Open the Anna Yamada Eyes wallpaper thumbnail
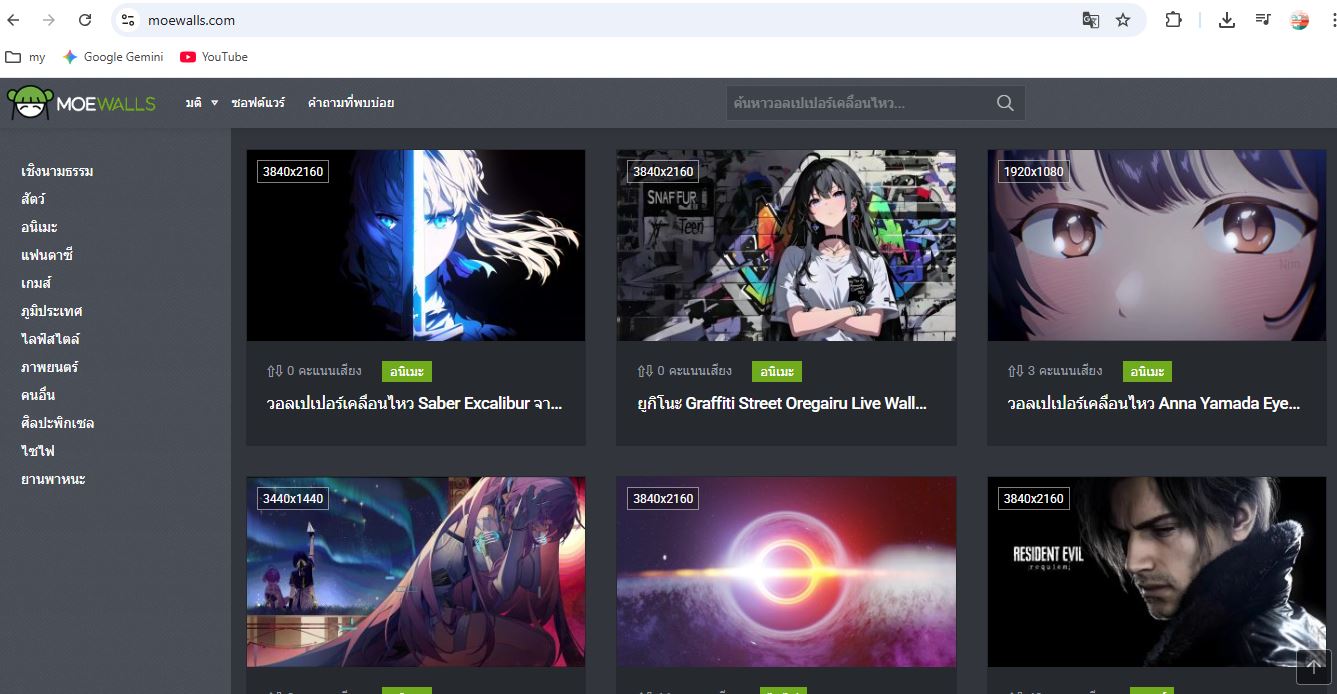 pos(1157,246)
